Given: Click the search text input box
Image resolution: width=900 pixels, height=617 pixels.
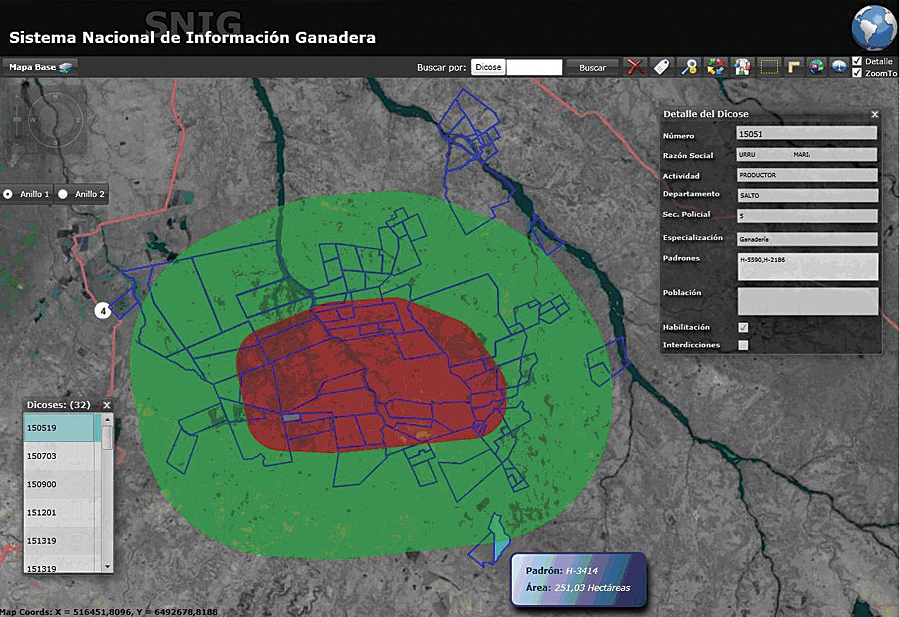Looking at the screenshot, I should point(534,67).
